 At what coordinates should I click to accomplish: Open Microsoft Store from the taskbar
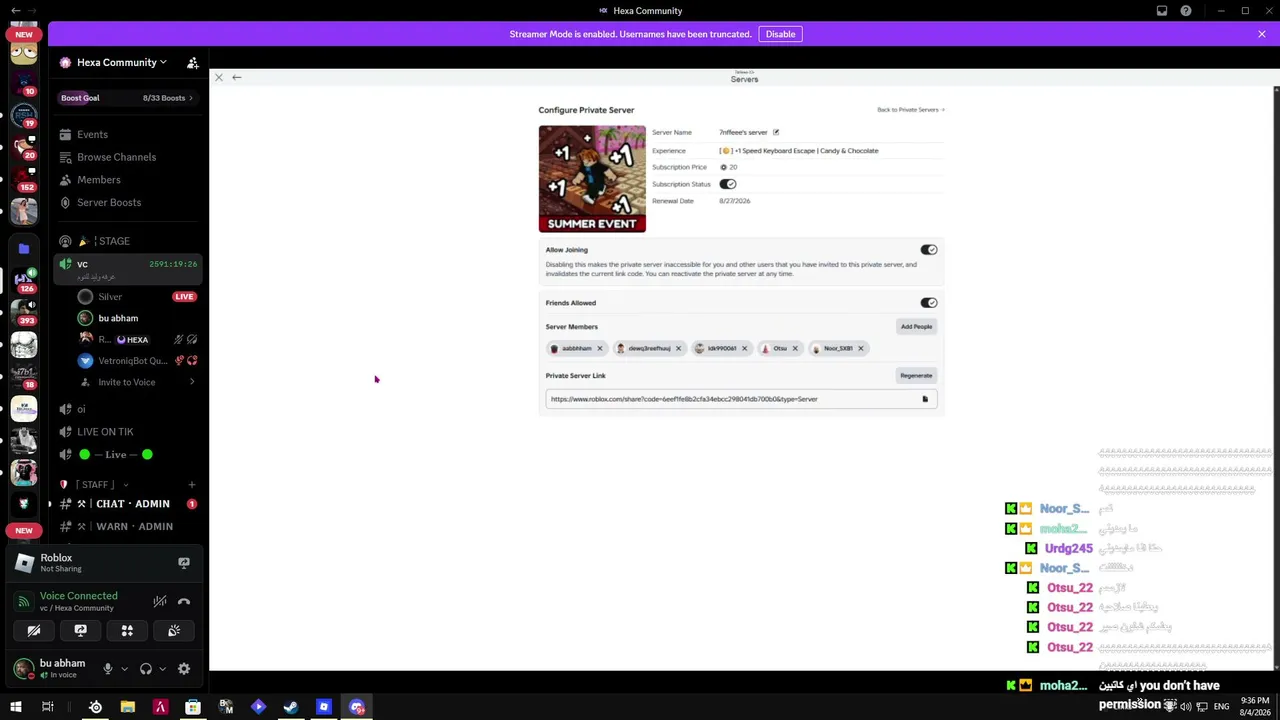pyautogui.click(x=193, y=707)
